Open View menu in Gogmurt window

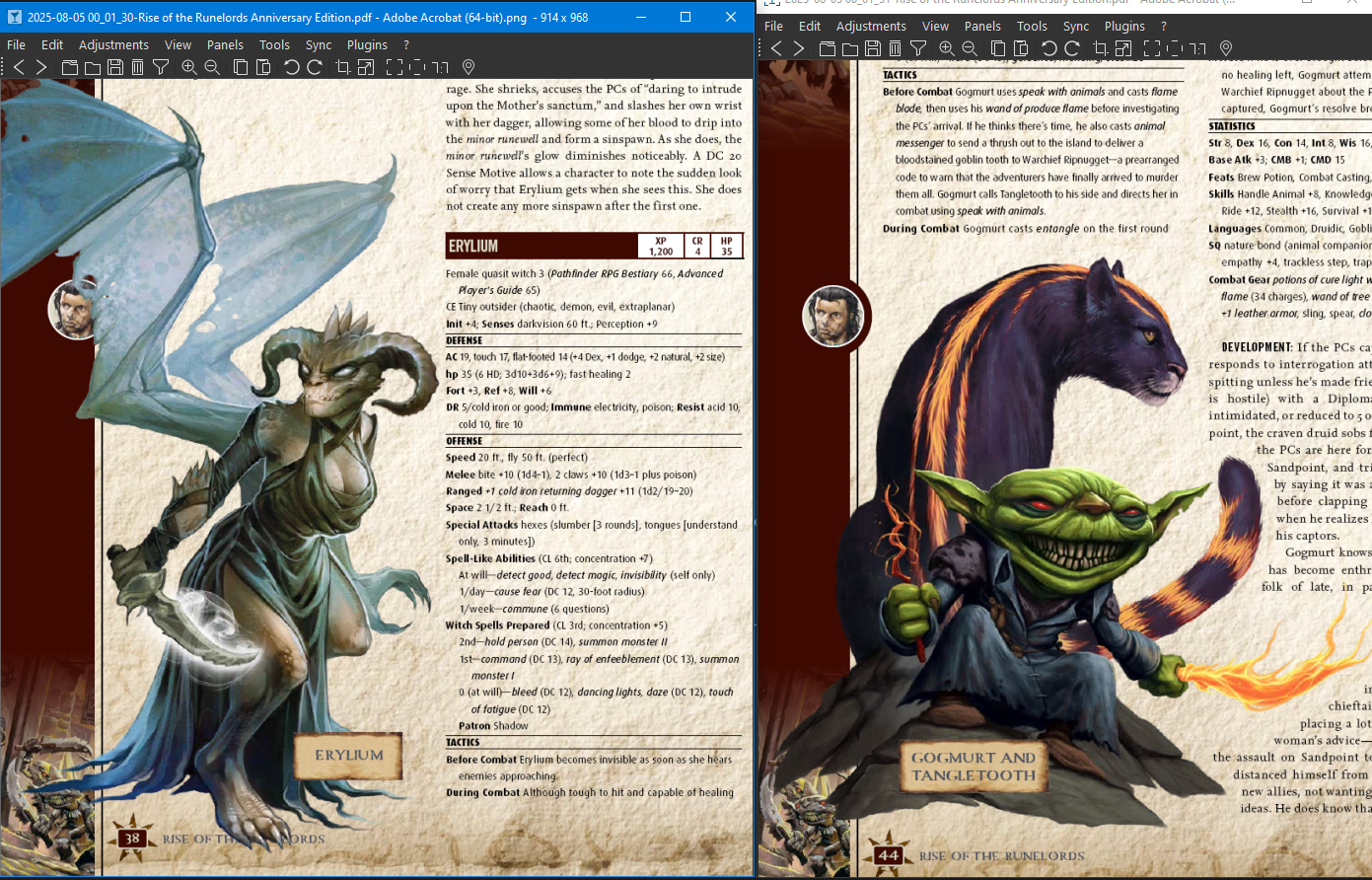(935, 26)
